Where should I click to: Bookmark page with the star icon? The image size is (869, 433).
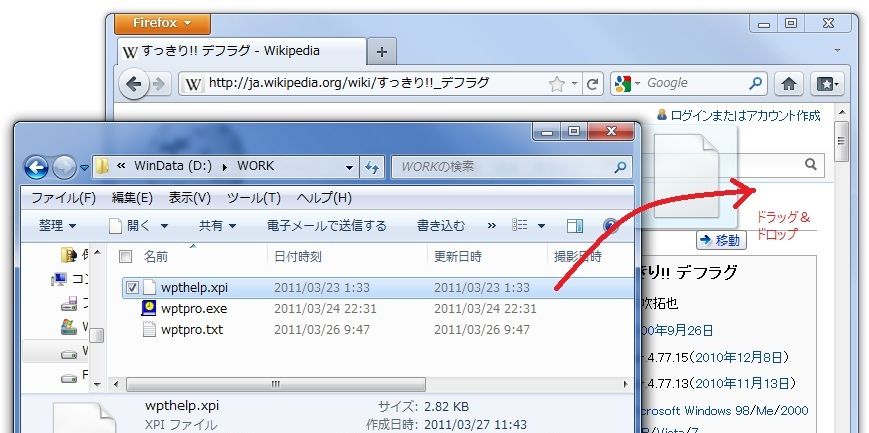(x=558, y=83)
